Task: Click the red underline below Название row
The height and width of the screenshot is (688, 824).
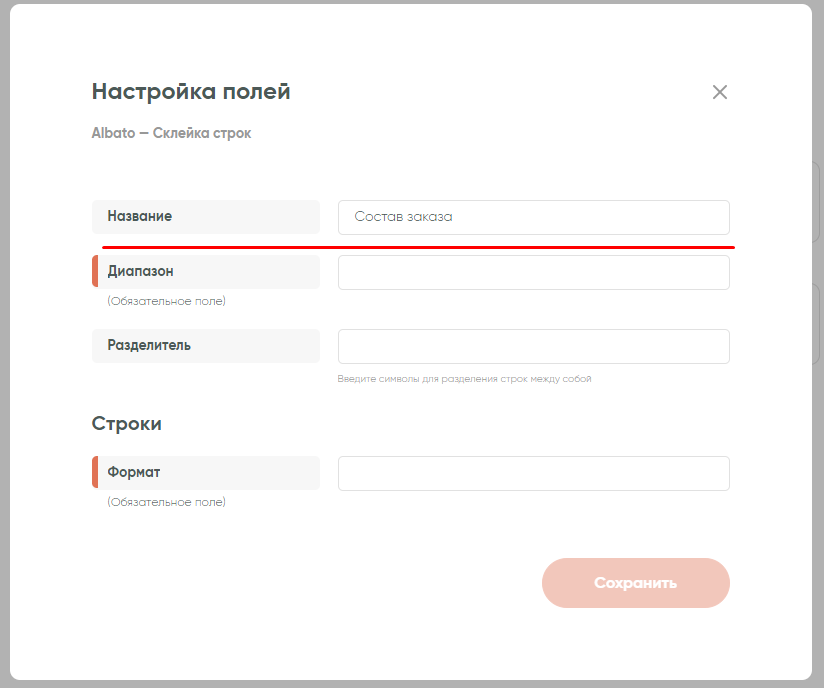Action: [x=418, y=246]
